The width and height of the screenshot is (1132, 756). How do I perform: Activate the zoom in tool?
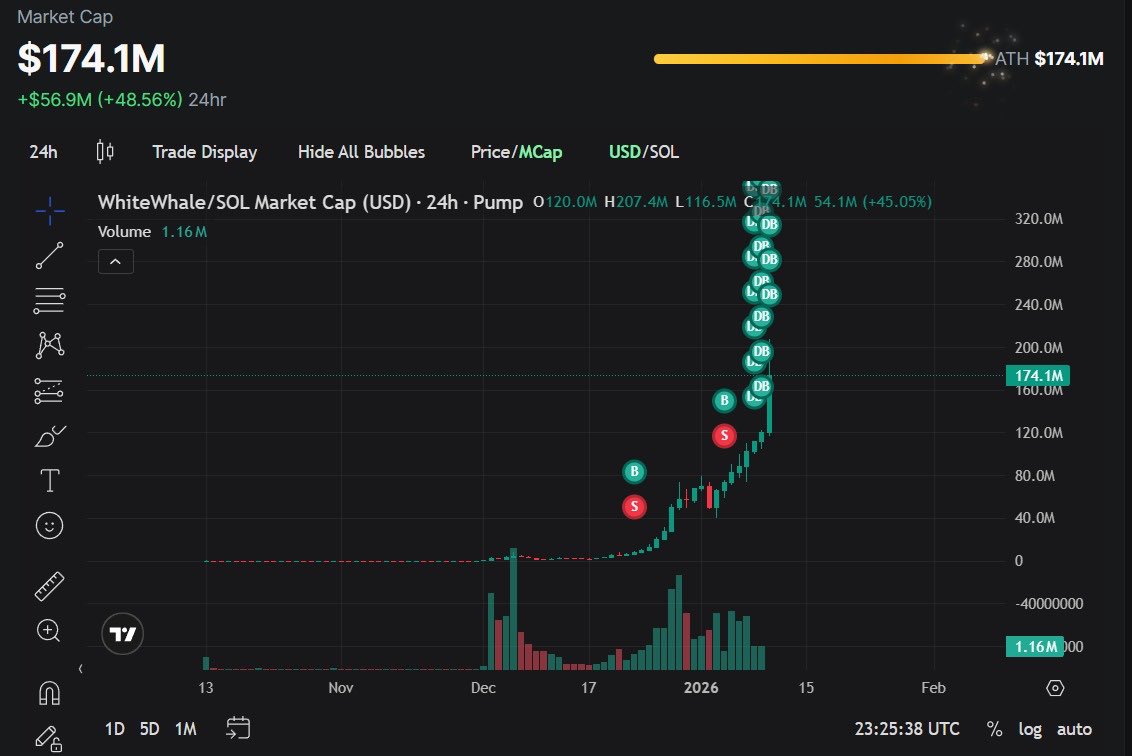pyautogui.click(x=48, y=631)
